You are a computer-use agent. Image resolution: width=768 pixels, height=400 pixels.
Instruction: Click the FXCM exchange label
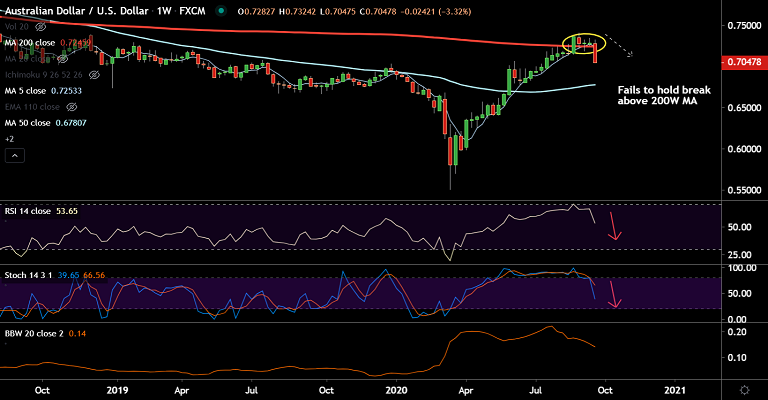click(192, 11)
